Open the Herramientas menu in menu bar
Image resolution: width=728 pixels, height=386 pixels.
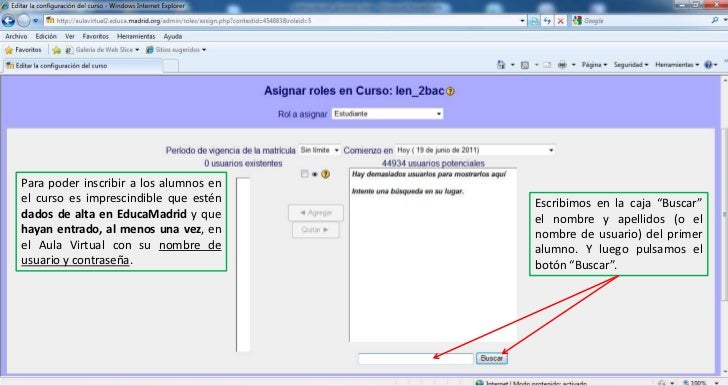coord(136,36)
